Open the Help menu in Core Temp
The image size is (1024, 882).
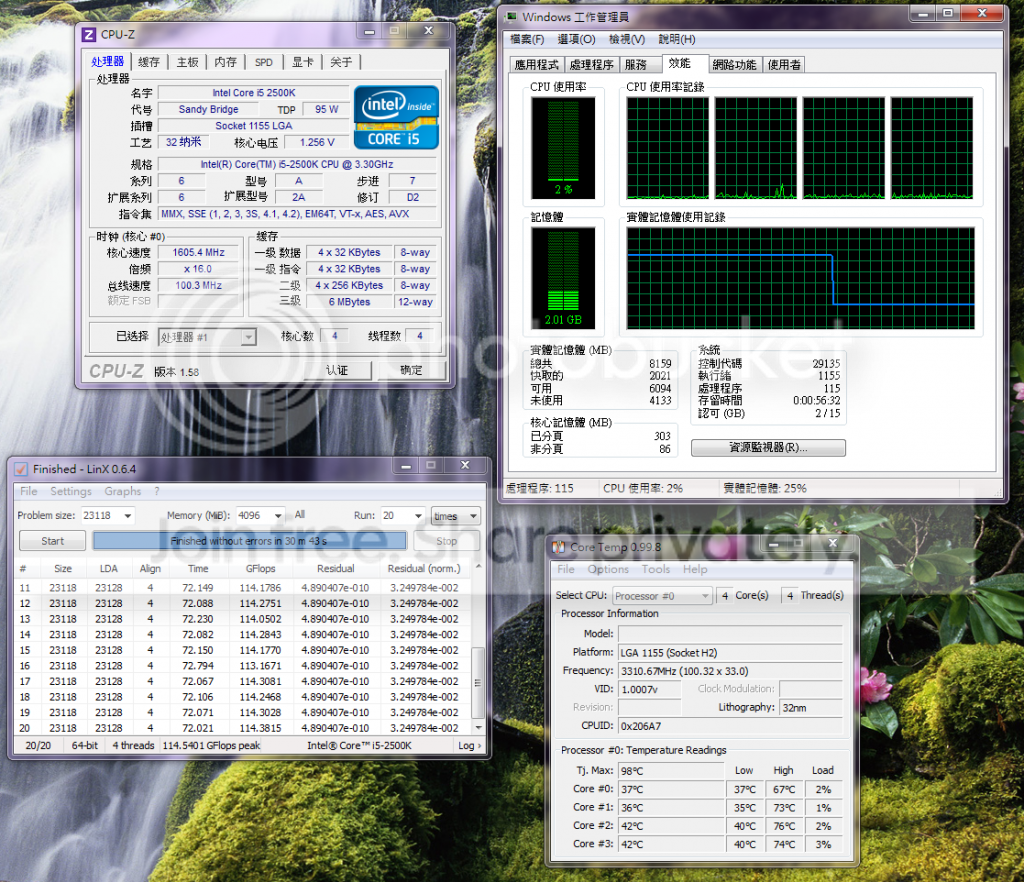(695, 569)
